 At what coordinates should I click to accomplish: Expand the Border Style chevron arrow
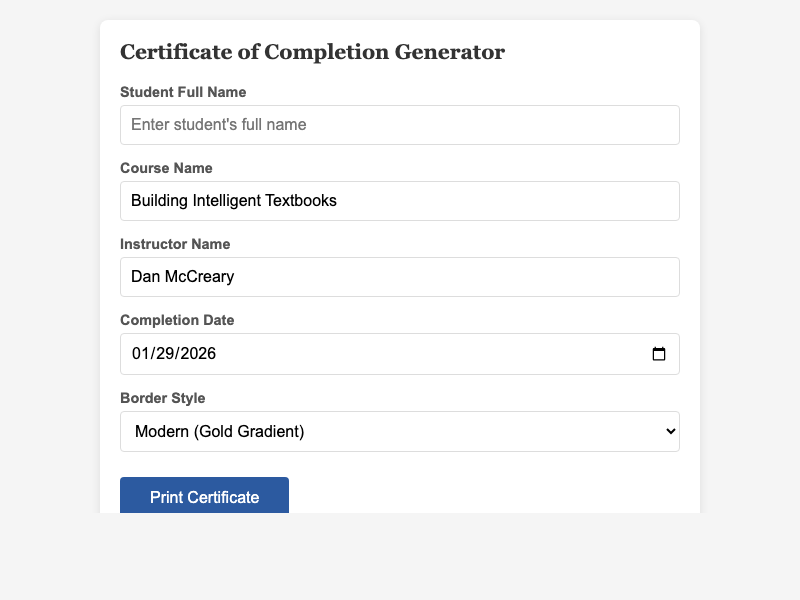click(x=669, y=432)
